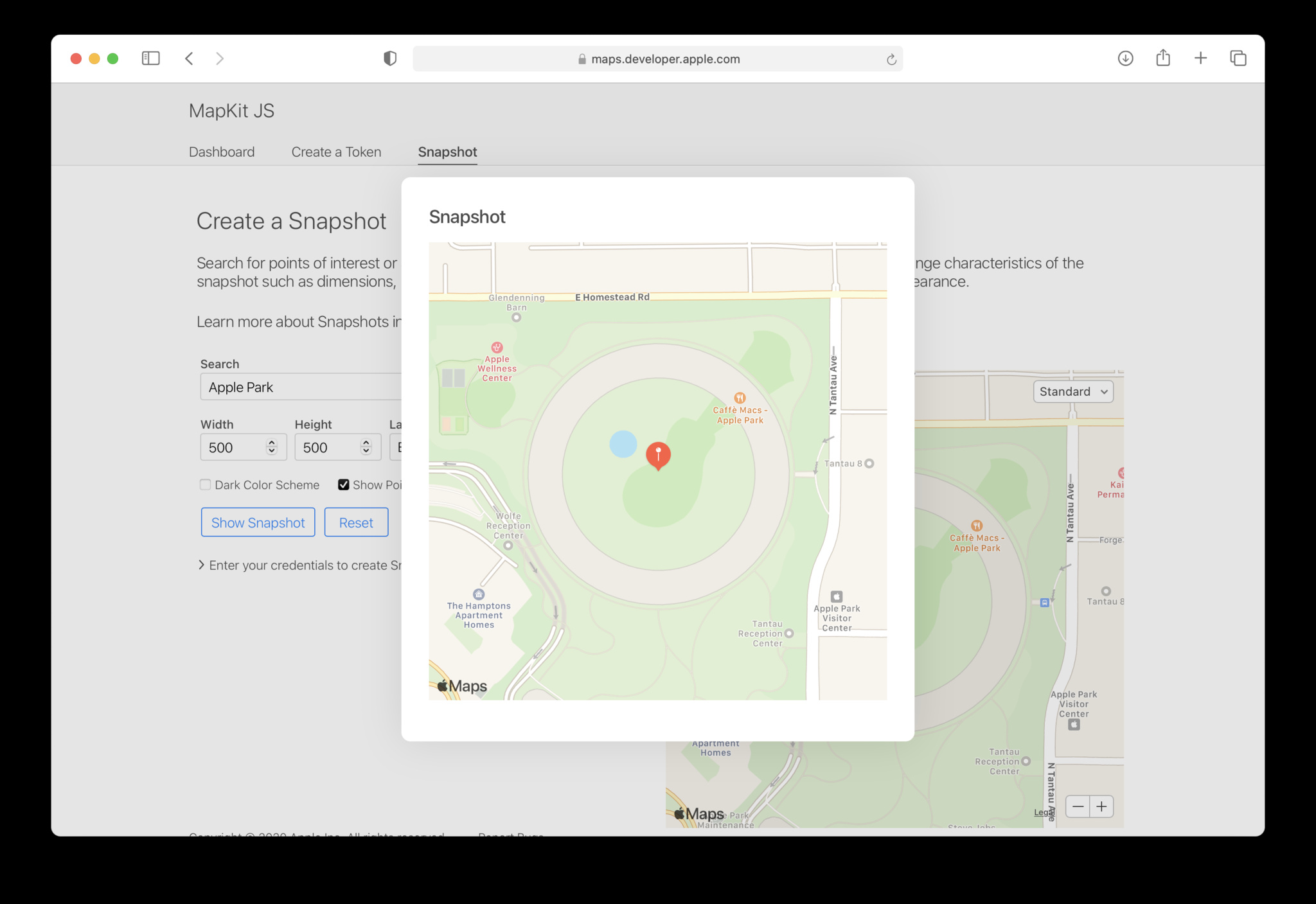Viewport: 1316px width, 904px height.
Task: Click Apple Park Visitor Center icon in snapshot
Action: pos(836,596)
